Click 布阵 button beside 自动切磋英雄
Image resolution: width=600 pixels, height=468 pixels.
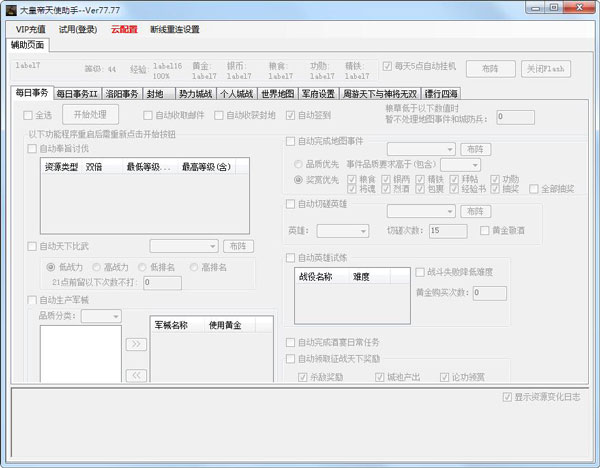[x=475, y=211]
